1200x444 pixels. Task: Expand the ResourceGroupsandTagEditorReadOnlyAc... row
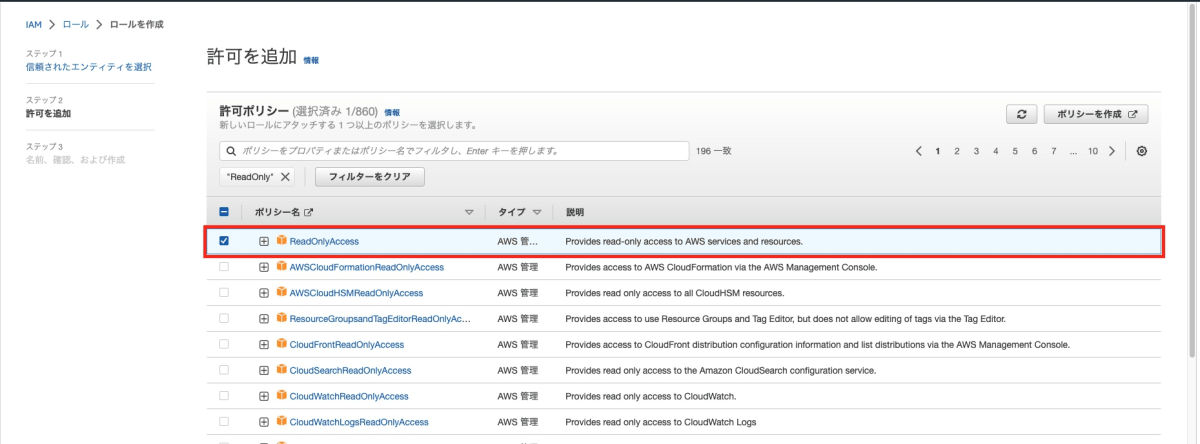click(264, 318)
